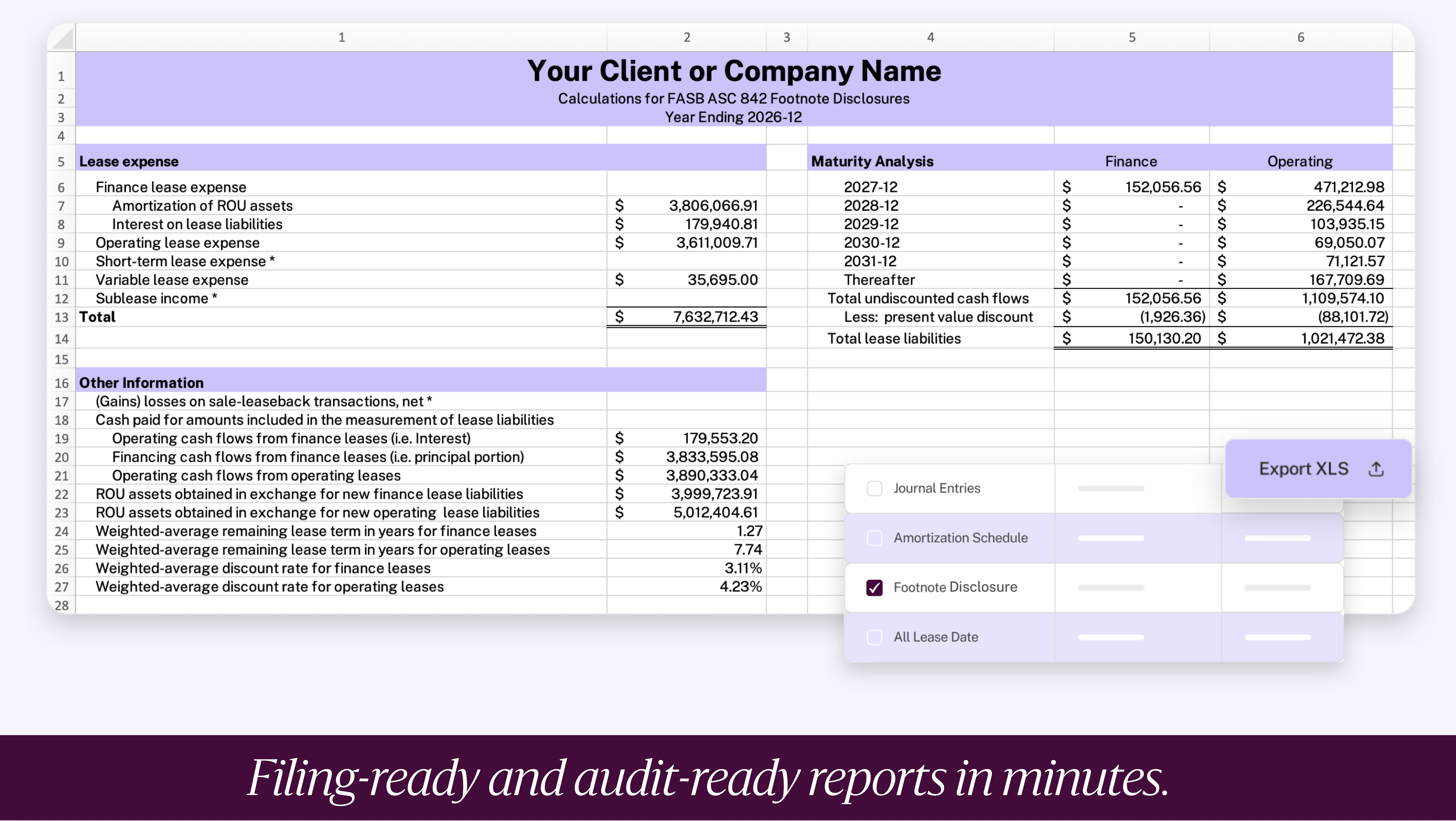Click 'Short-term lease expense *' label
Screen dimensions: 1456x821
(185, 262)
